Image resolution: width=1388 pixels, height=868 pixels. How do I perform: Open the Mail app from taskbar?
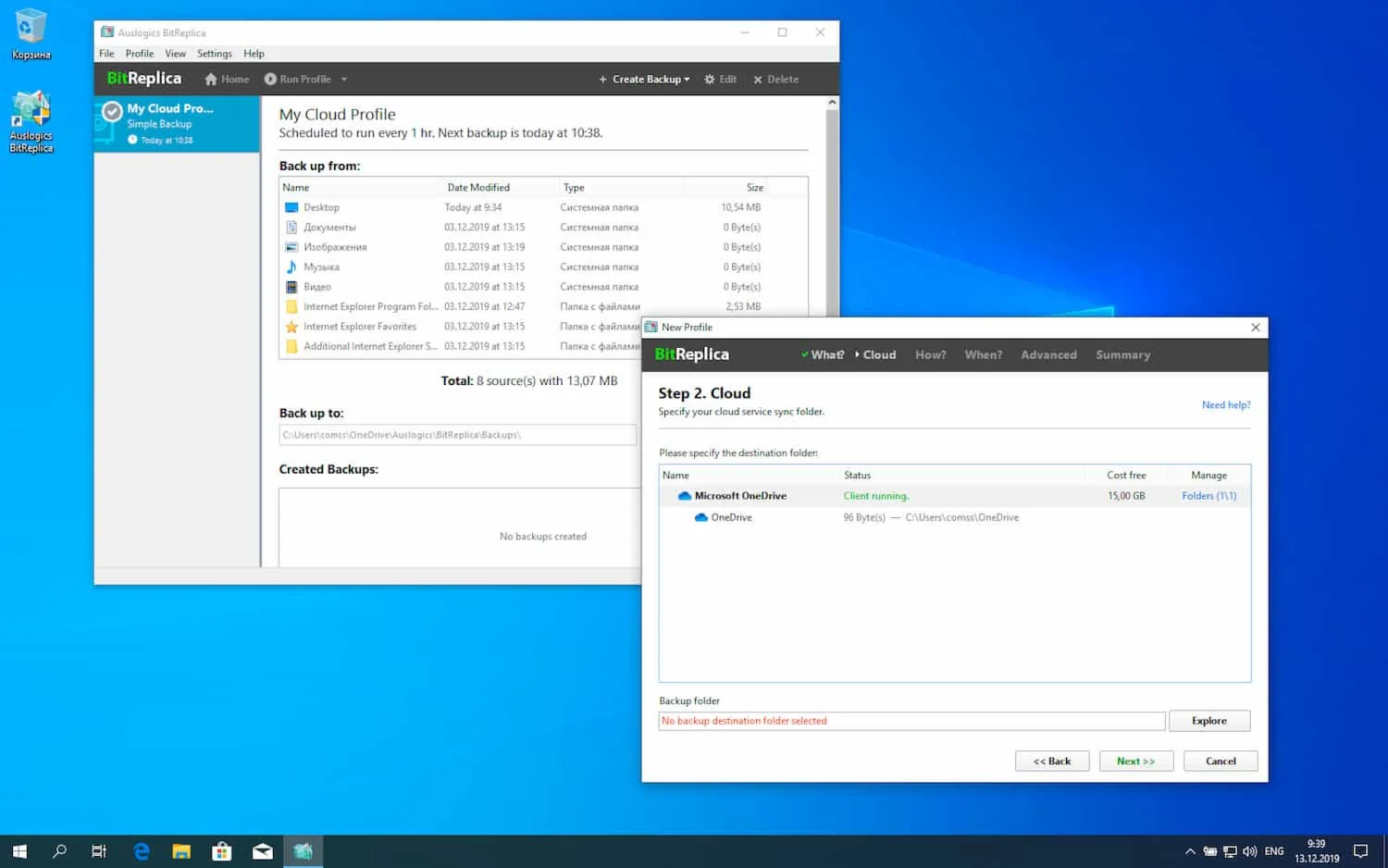pyautogui.click(x=263, y=851)
